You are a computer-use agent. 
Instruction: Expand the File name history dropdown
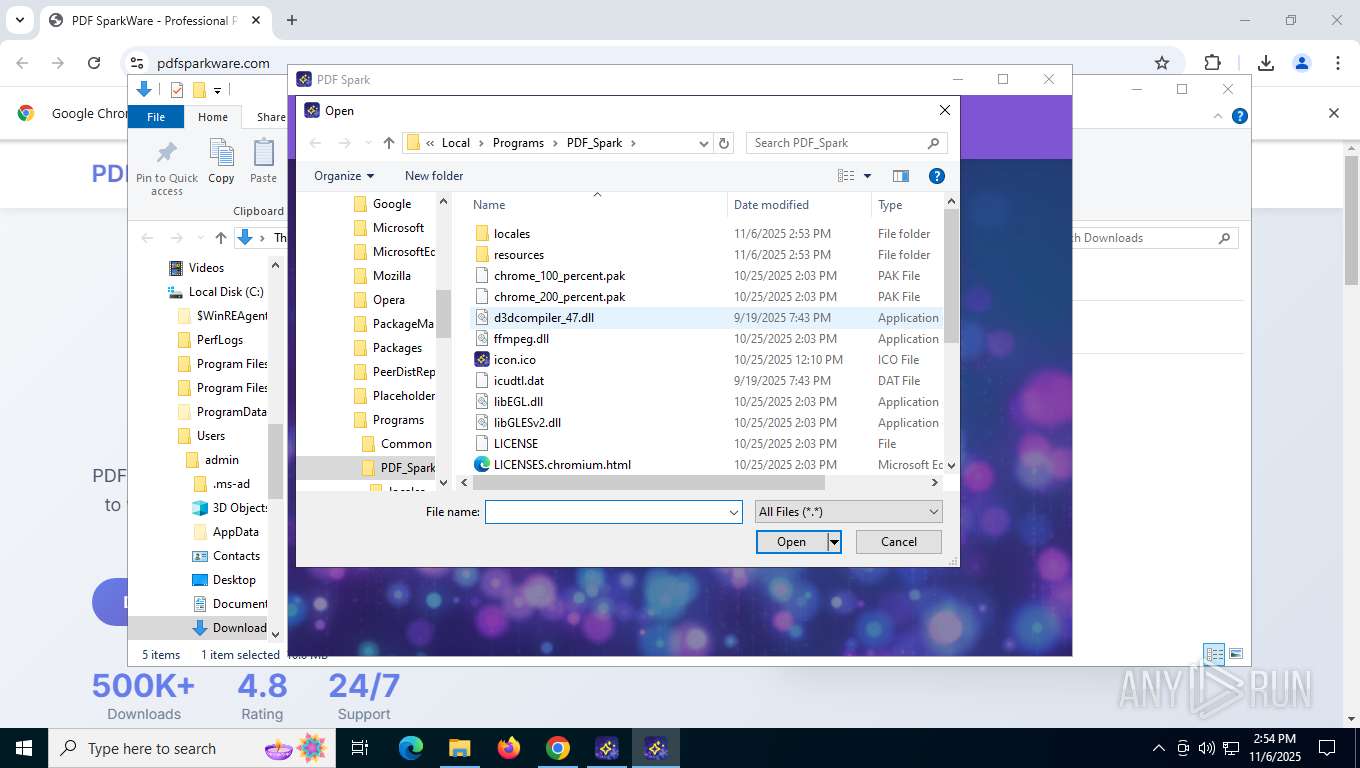pos(734,512)
